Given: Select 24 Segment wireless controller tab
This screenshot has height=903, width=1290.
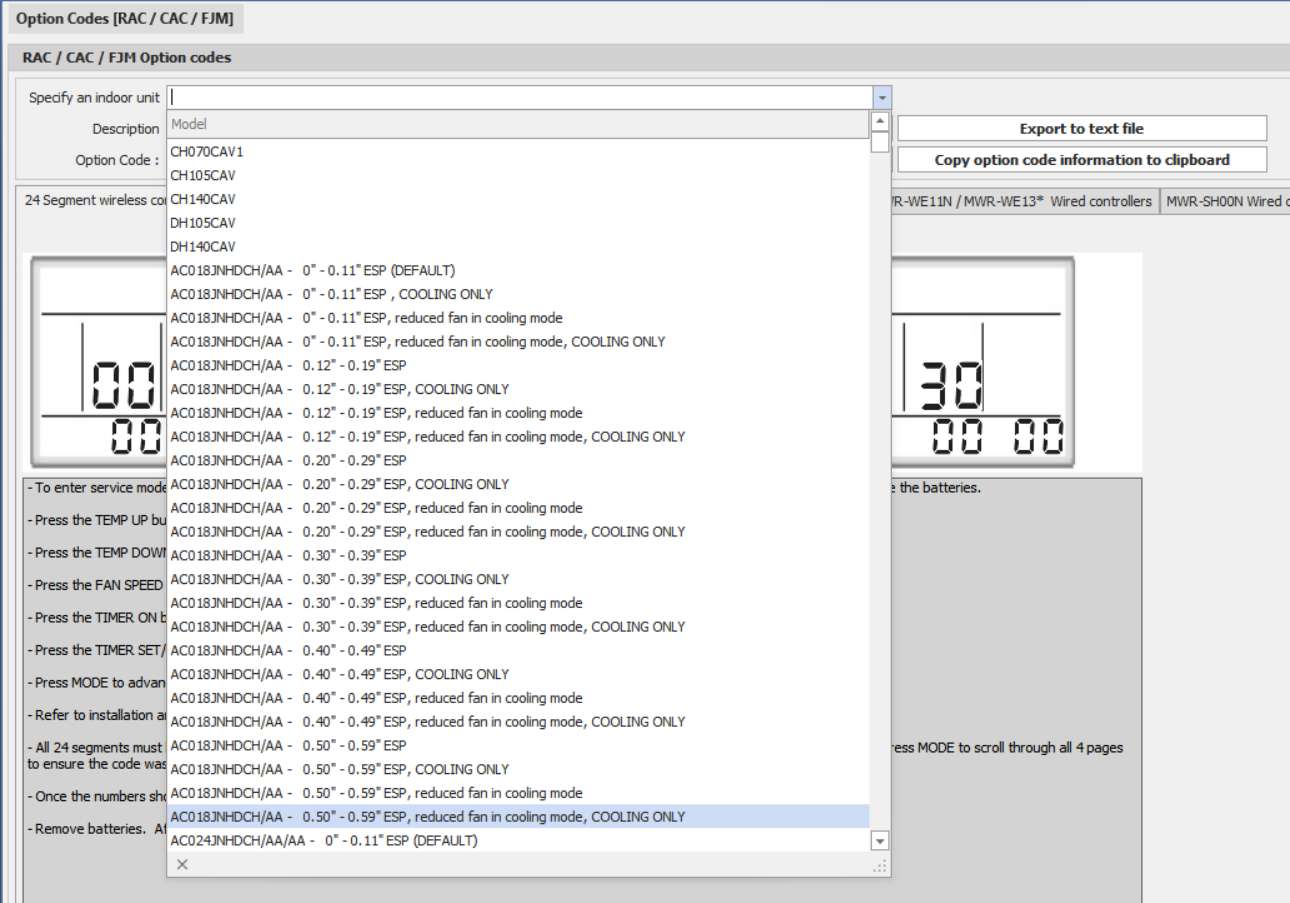Looking at the screenshot, I should (x=95, y=201).
